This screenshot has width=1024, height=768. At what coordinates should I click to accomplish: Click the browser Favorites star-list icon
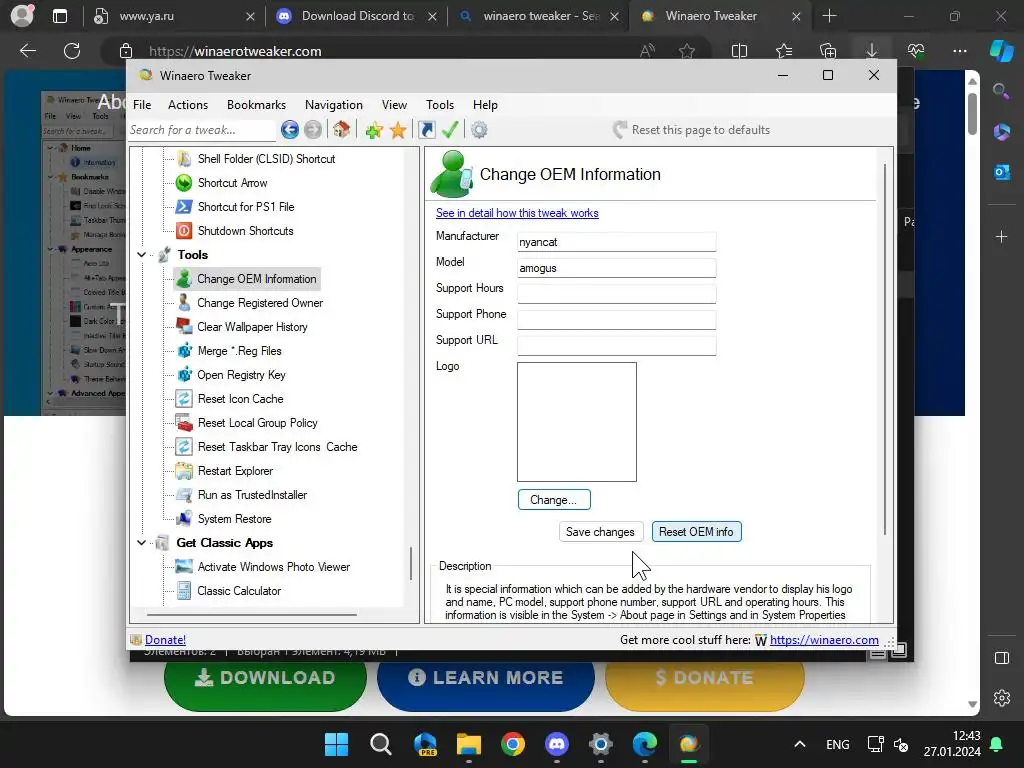pos(784,51)
